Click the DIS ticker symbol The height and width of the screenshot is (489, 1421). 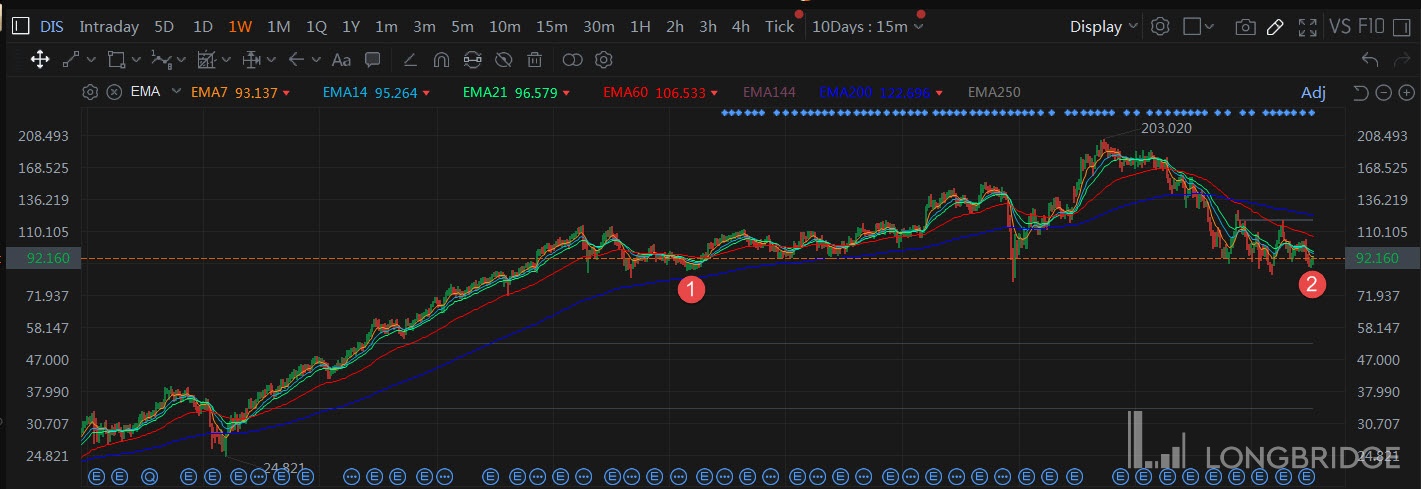(x=52, y=27)
